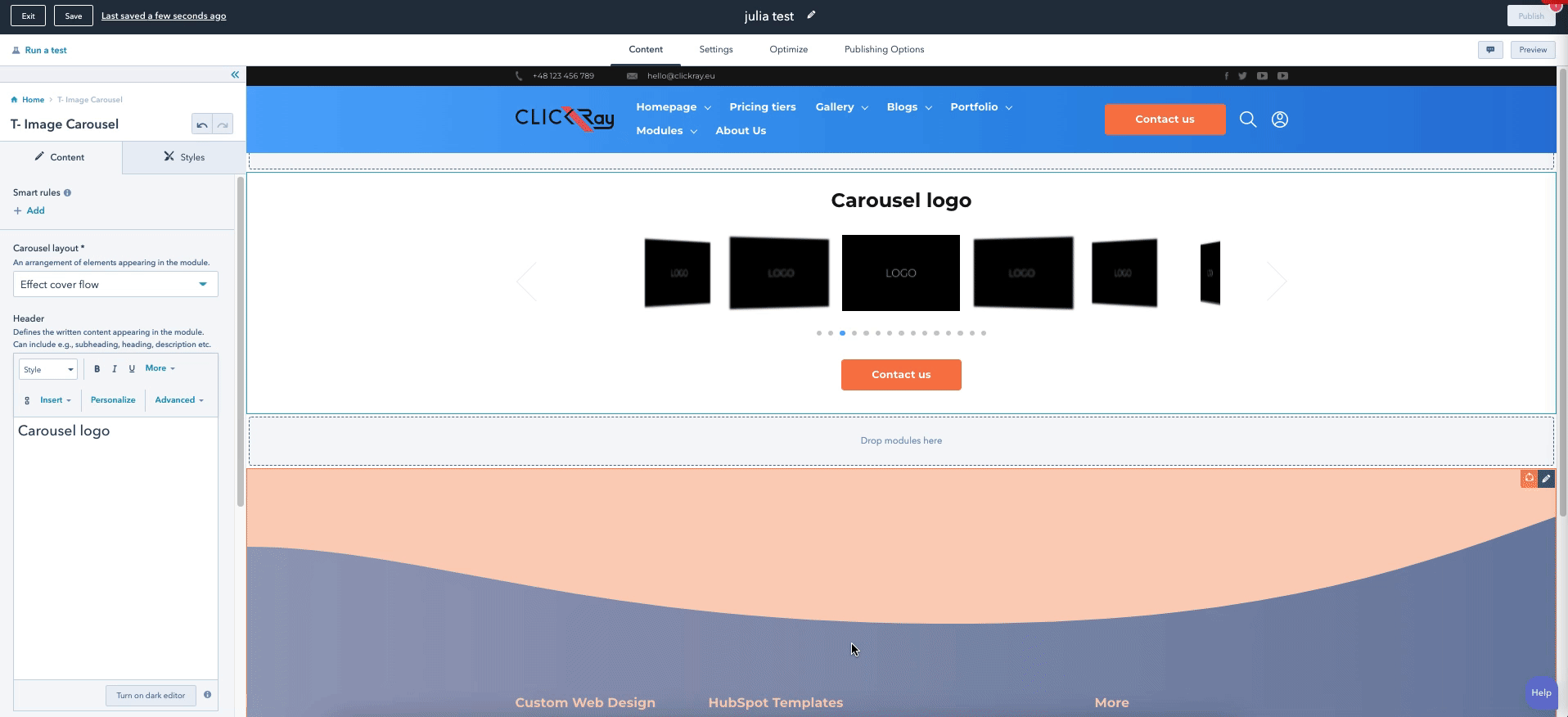Open the Insert dropdown
The height and width of the screenshot is (717, 1568).
coord(56,400)
